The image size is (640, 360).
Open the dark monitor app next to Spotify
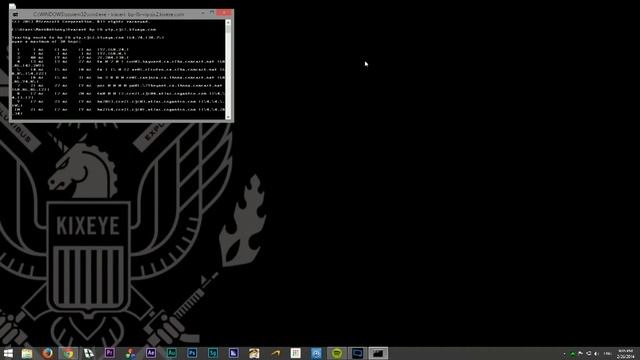pos(358,353)
